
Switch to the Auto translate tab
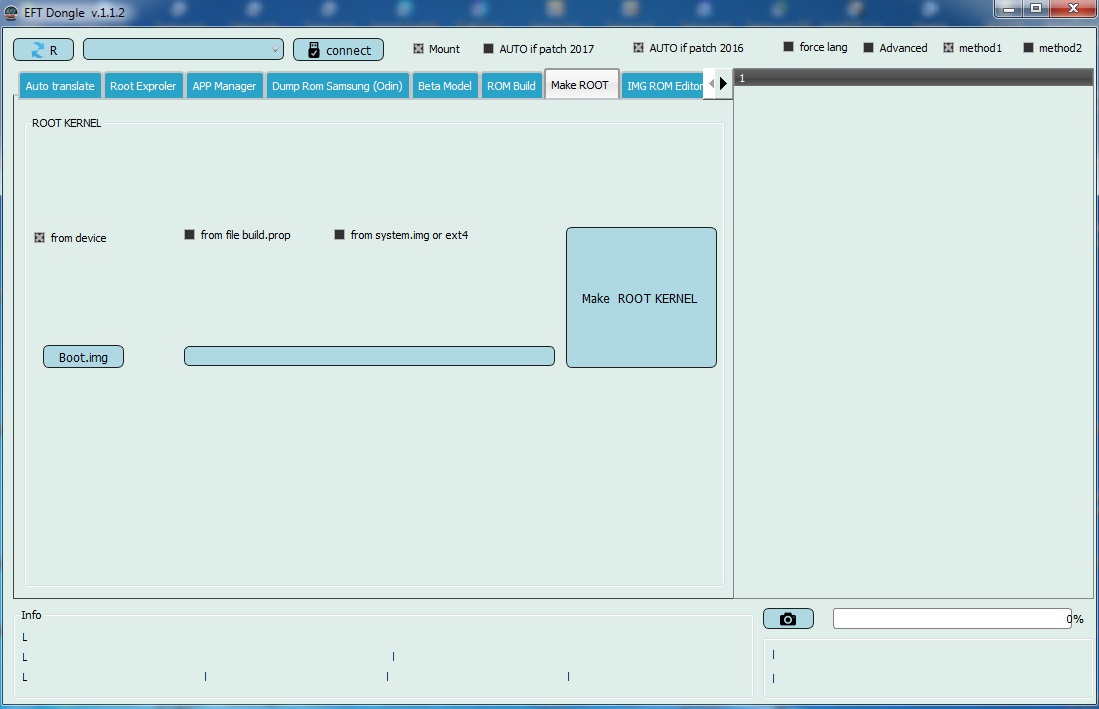60,85
